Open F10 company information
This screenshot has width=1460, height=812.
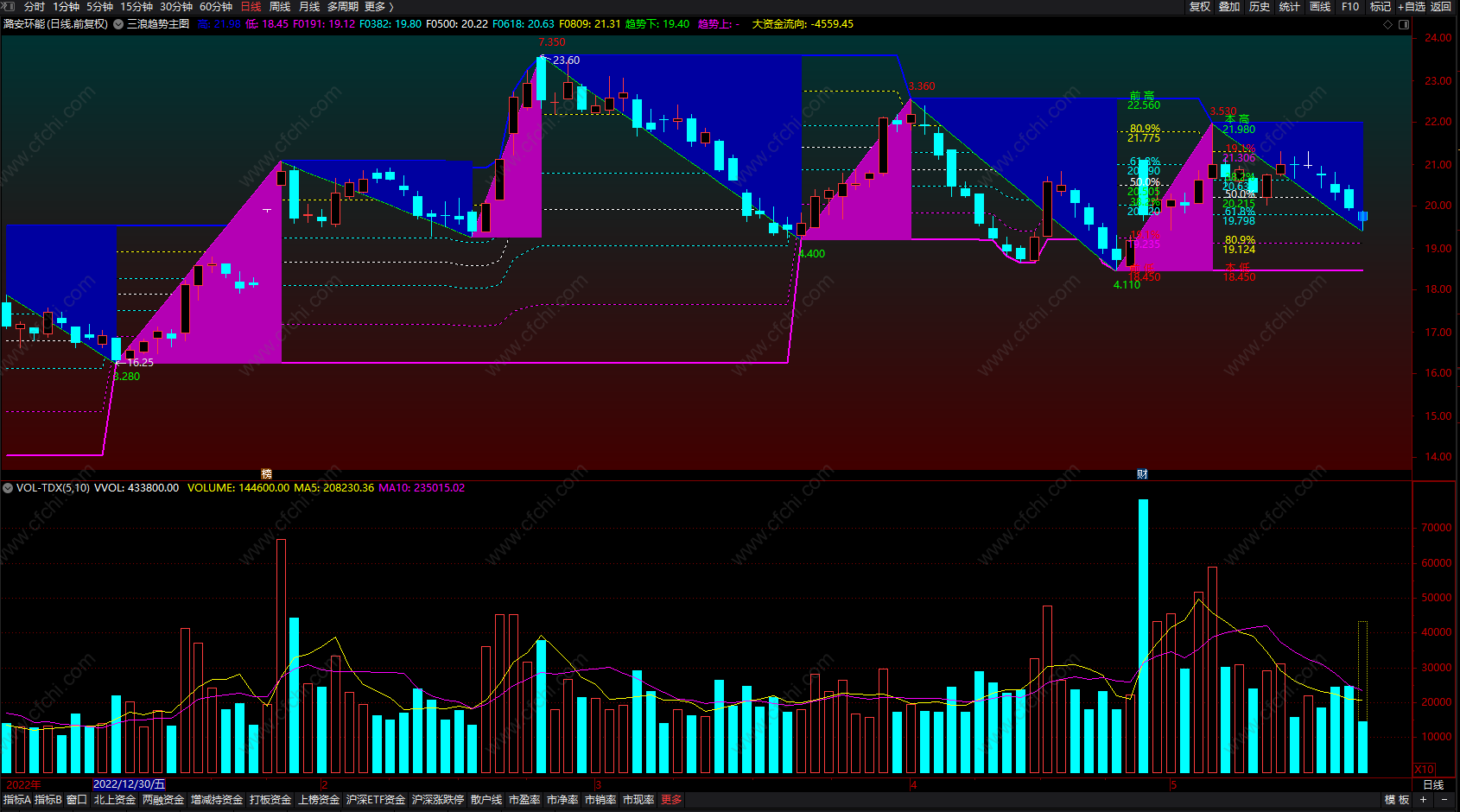pos(1350,7)
